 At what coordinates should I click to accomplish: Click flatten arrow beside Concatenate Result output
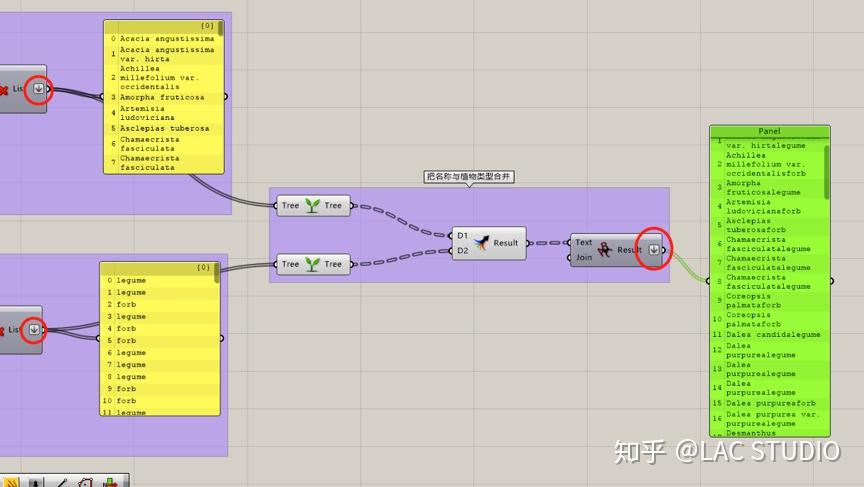(654, 250)
